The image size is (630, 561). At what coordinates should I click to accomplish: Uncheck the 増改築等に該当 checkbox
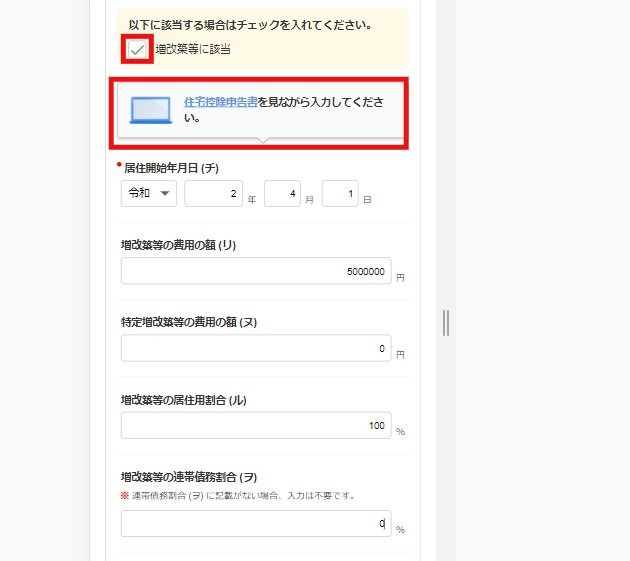137,49
